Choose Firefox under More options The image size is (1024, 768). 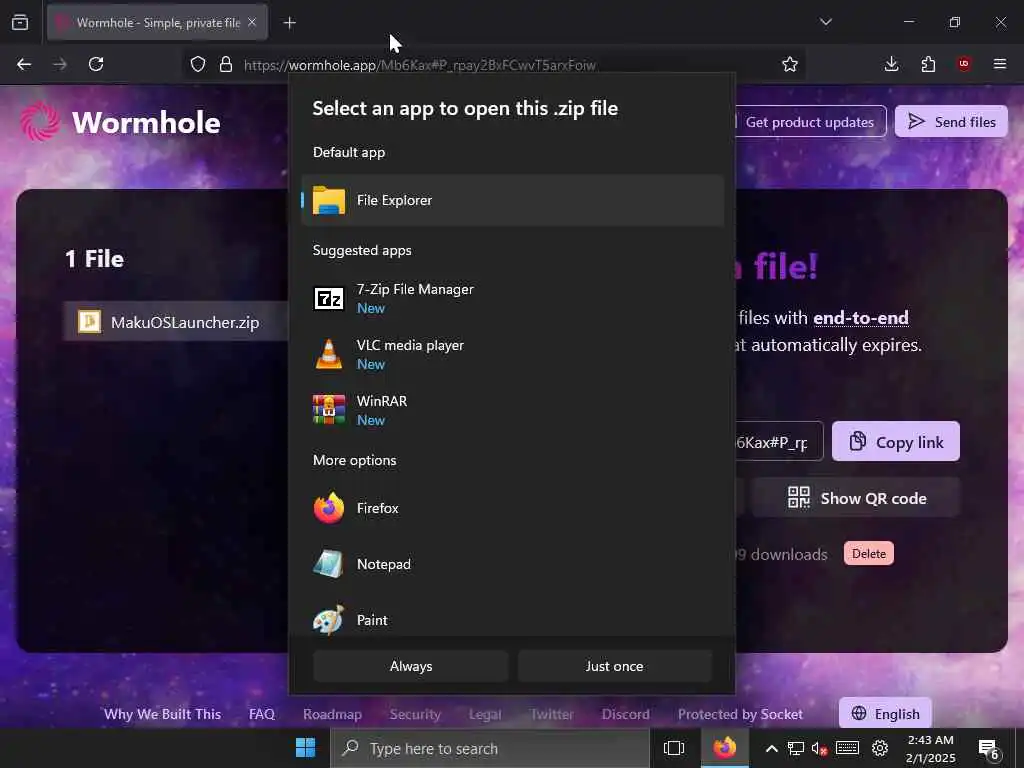[x=513, y=508]
